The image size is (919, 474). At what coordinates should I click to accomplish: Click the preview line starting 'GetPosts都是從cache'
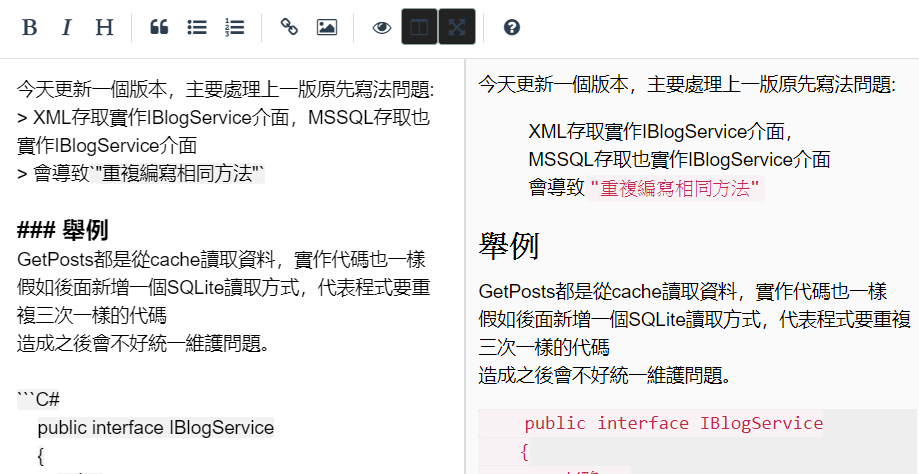tap(683, 291)
